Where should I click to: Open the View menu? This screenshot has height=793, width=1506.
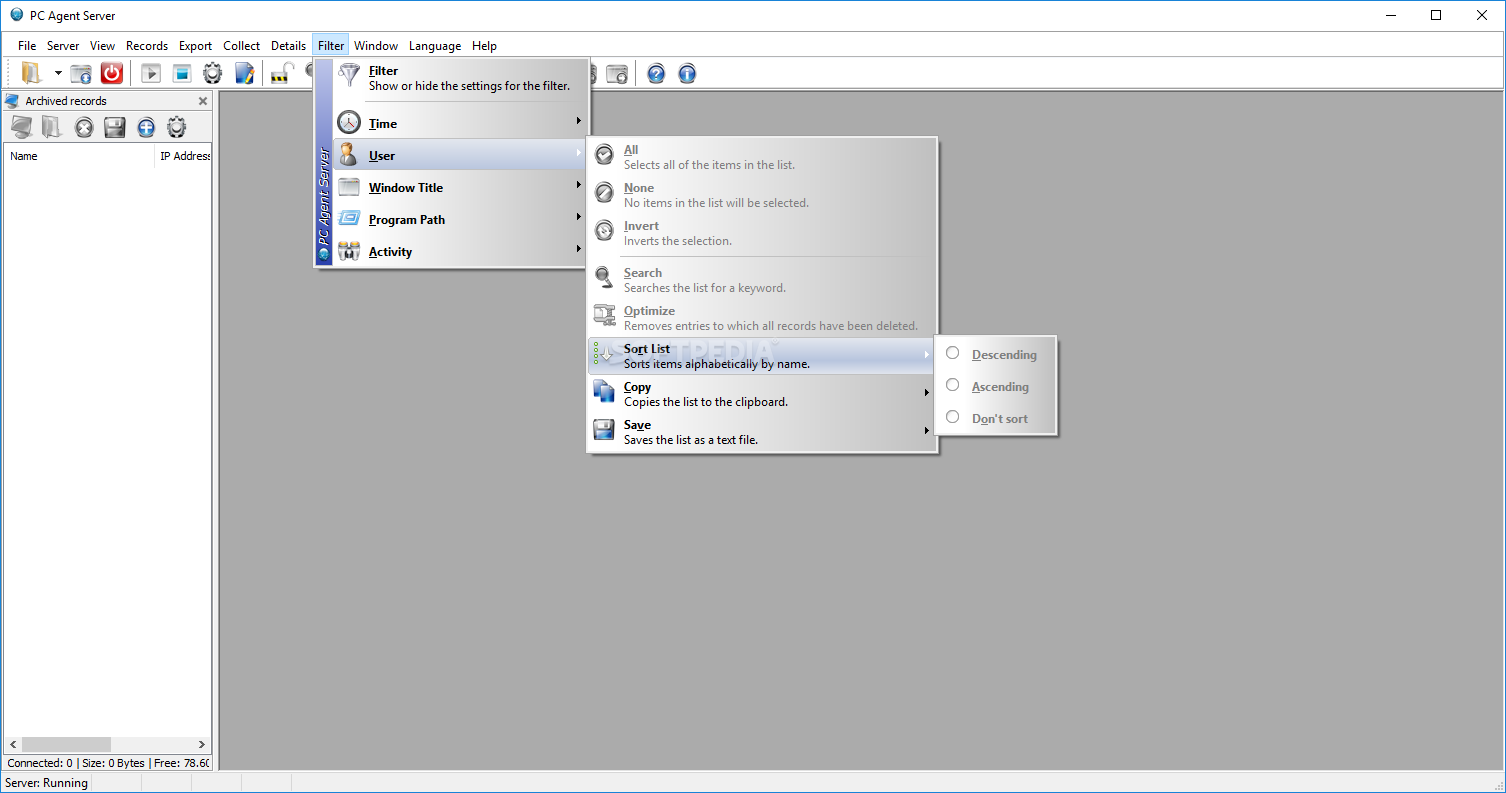(x=102, y=46)
